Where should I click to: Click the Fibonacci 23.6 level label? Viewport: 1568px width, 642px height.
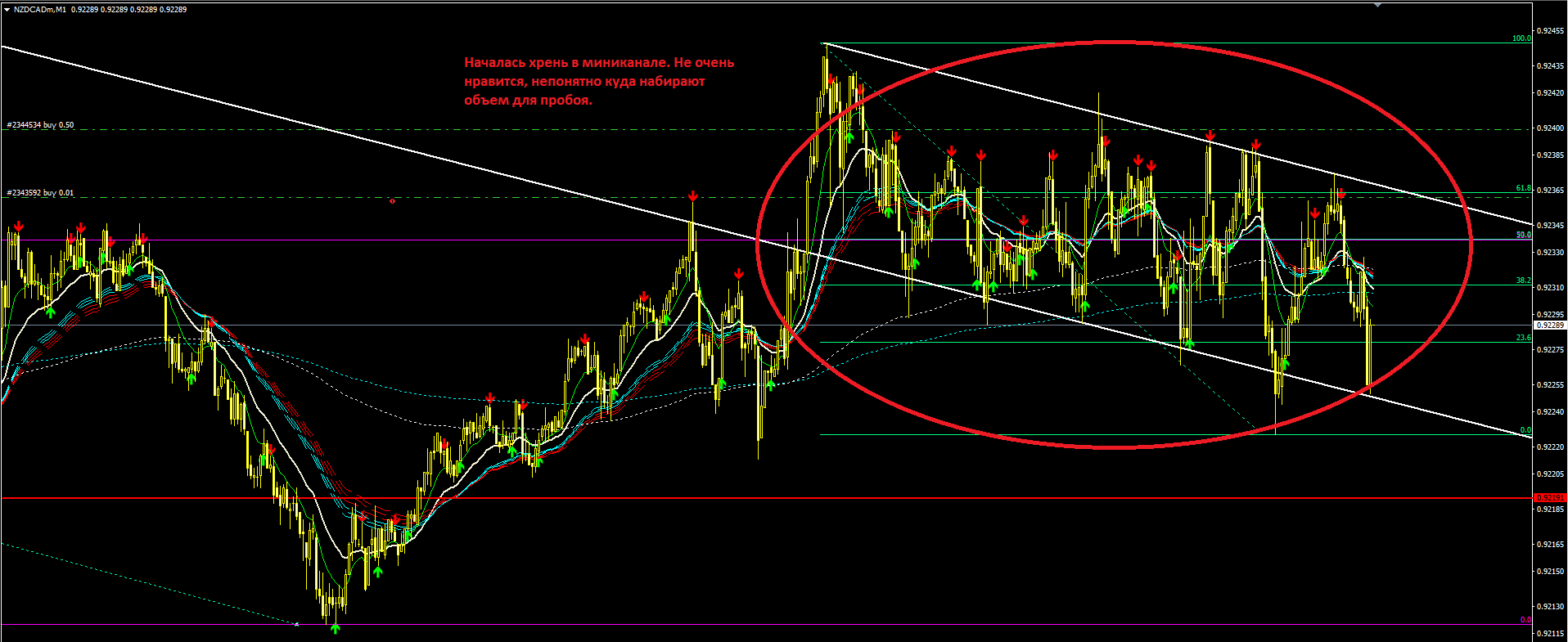coord(1523,338)
